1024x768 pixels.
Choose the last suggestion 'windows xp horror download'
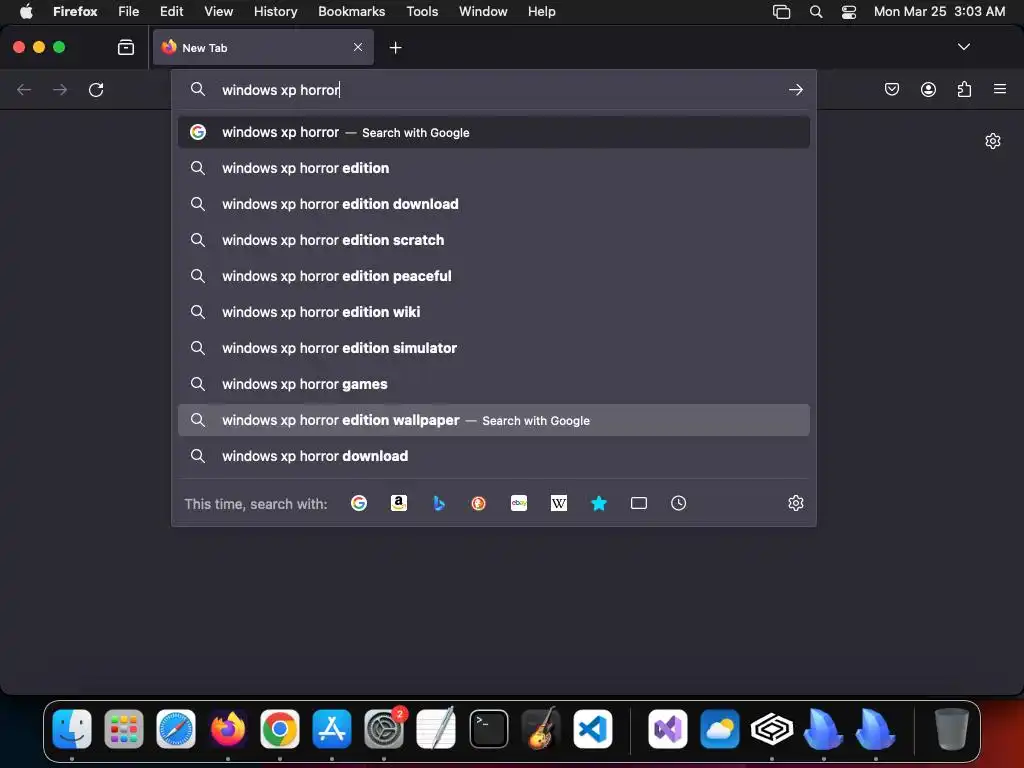click(494, 456)
